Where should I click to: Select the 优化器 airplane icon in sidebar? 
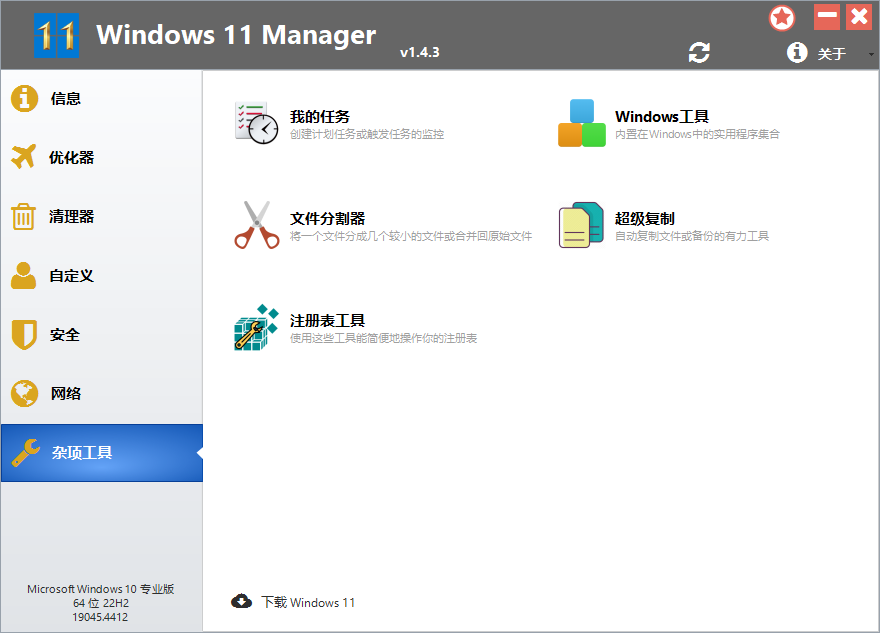26,157
